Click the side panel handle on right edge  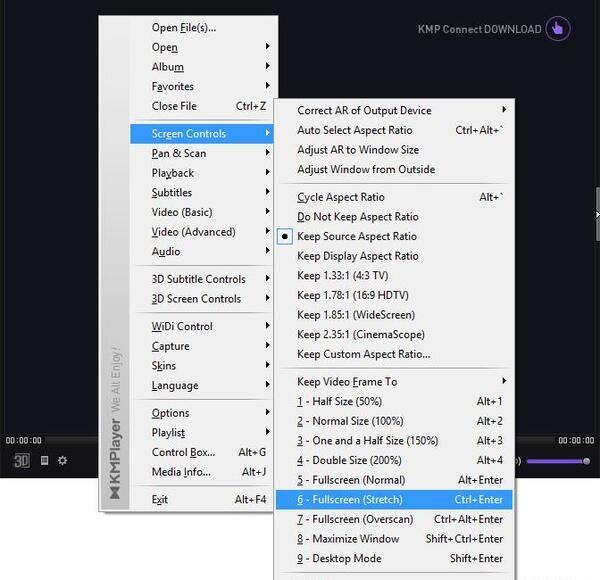click(597, 214)
